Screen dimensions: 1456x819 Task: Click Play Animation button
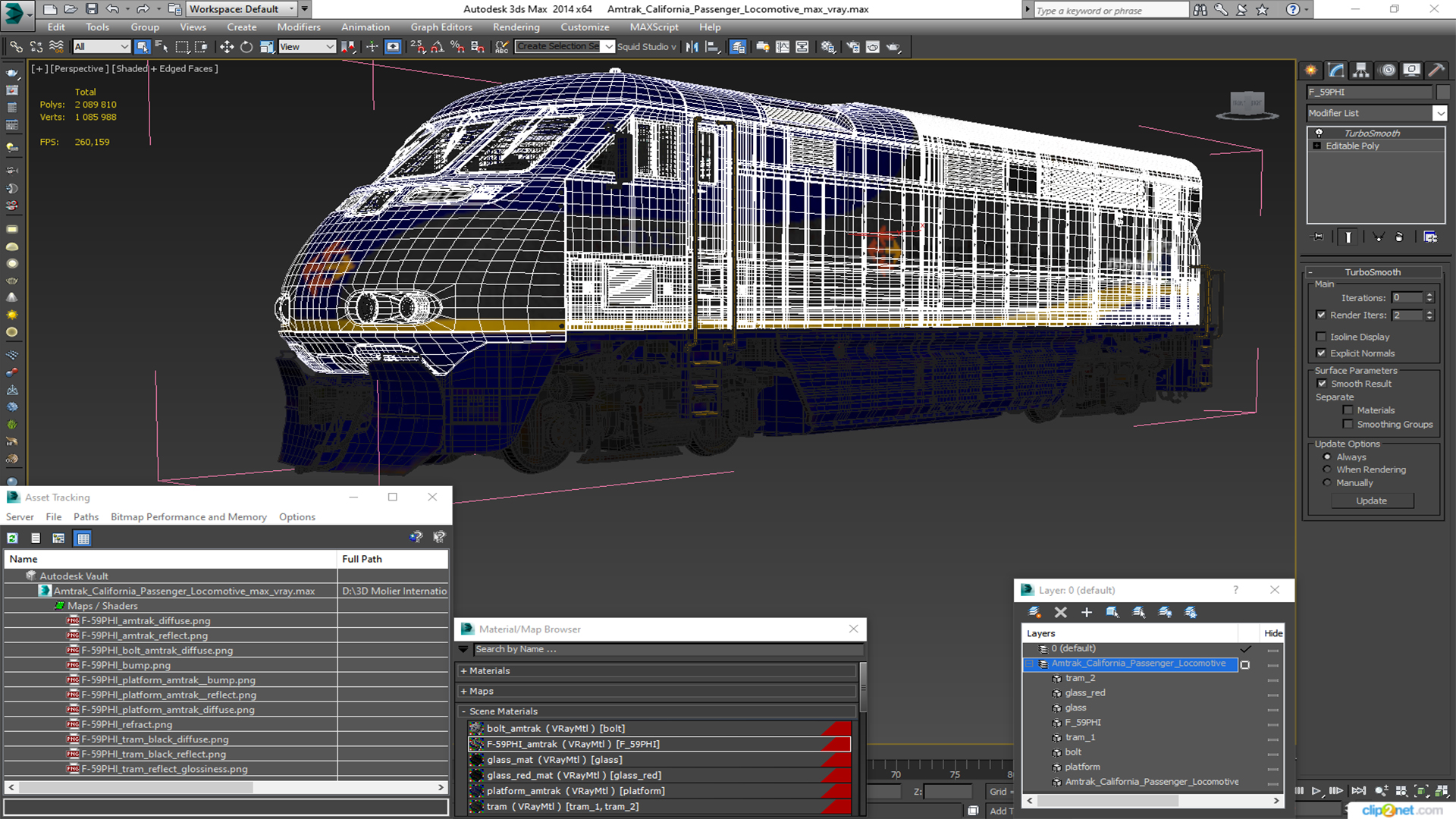(x=1316, y=791)
